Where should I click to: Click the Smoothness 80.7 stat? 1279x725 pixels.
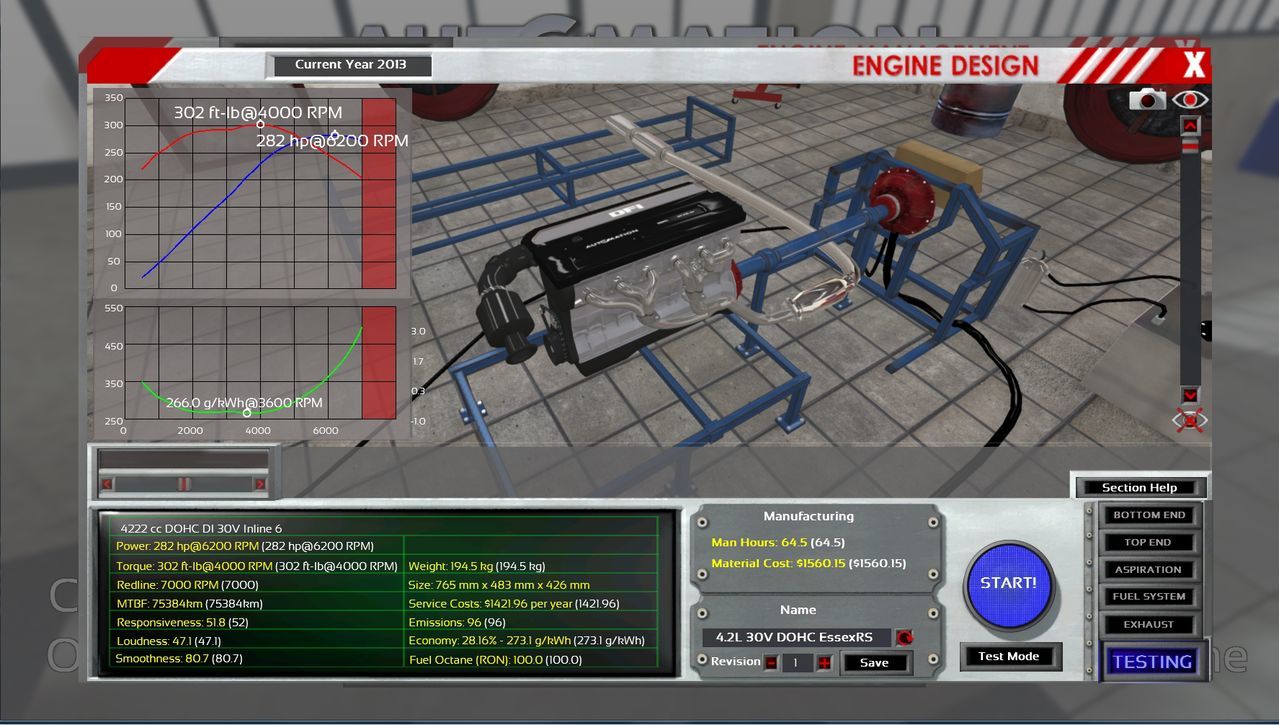click(179, 659)
